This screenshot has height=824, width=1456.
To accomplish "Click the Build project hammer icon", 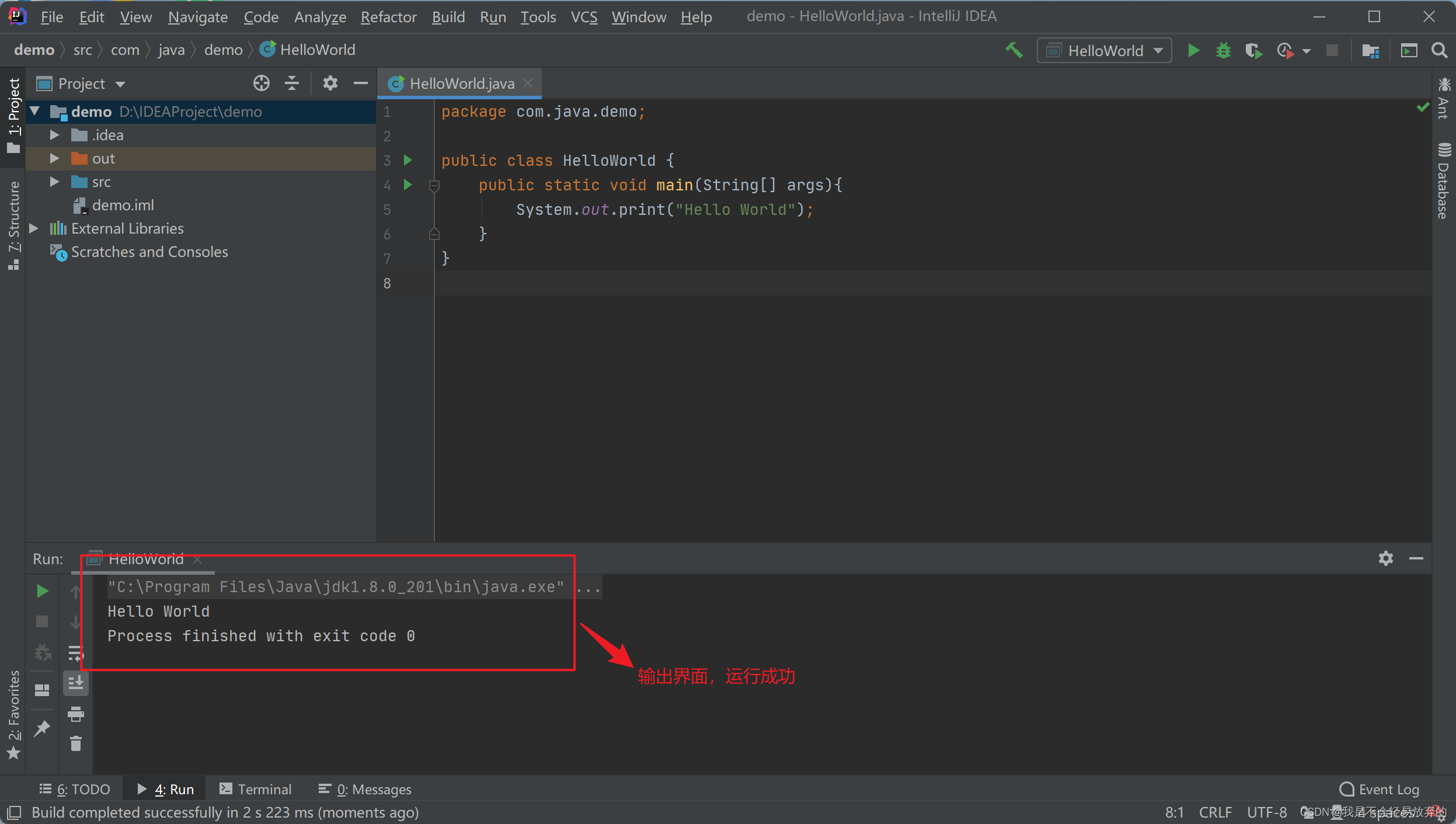I will [1014, 51].
